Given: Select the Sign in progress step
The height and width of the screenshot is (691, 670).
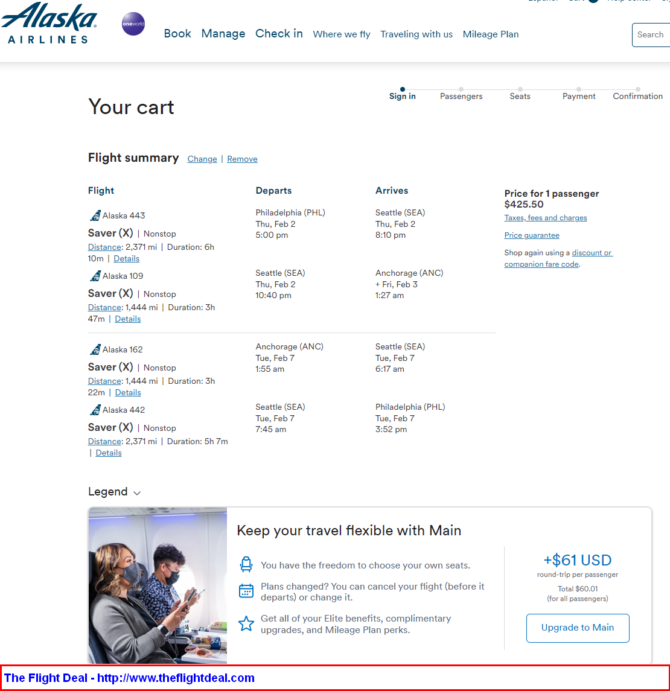Looking at the screenshot, I should point(402,94).
